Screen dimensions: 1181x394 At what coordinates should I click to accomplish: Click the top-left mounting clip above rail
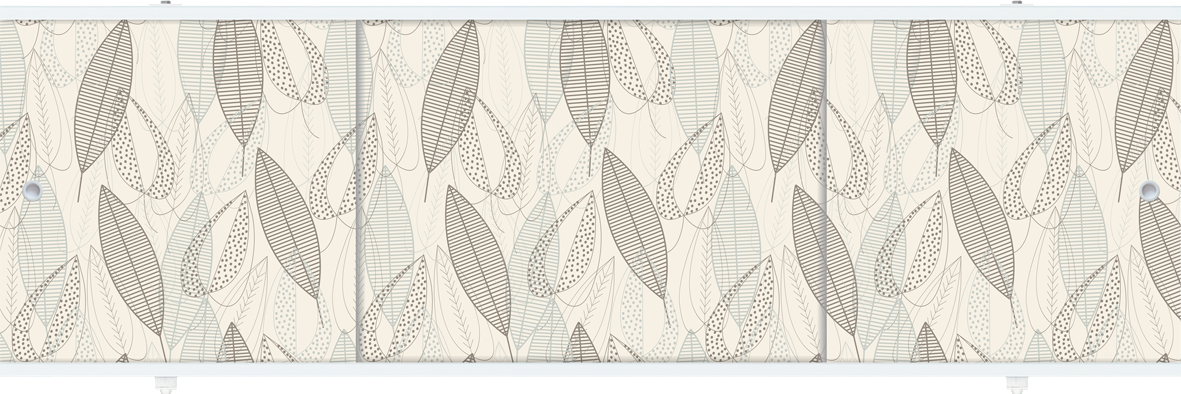pyautogui.click(x=166, y=3)
